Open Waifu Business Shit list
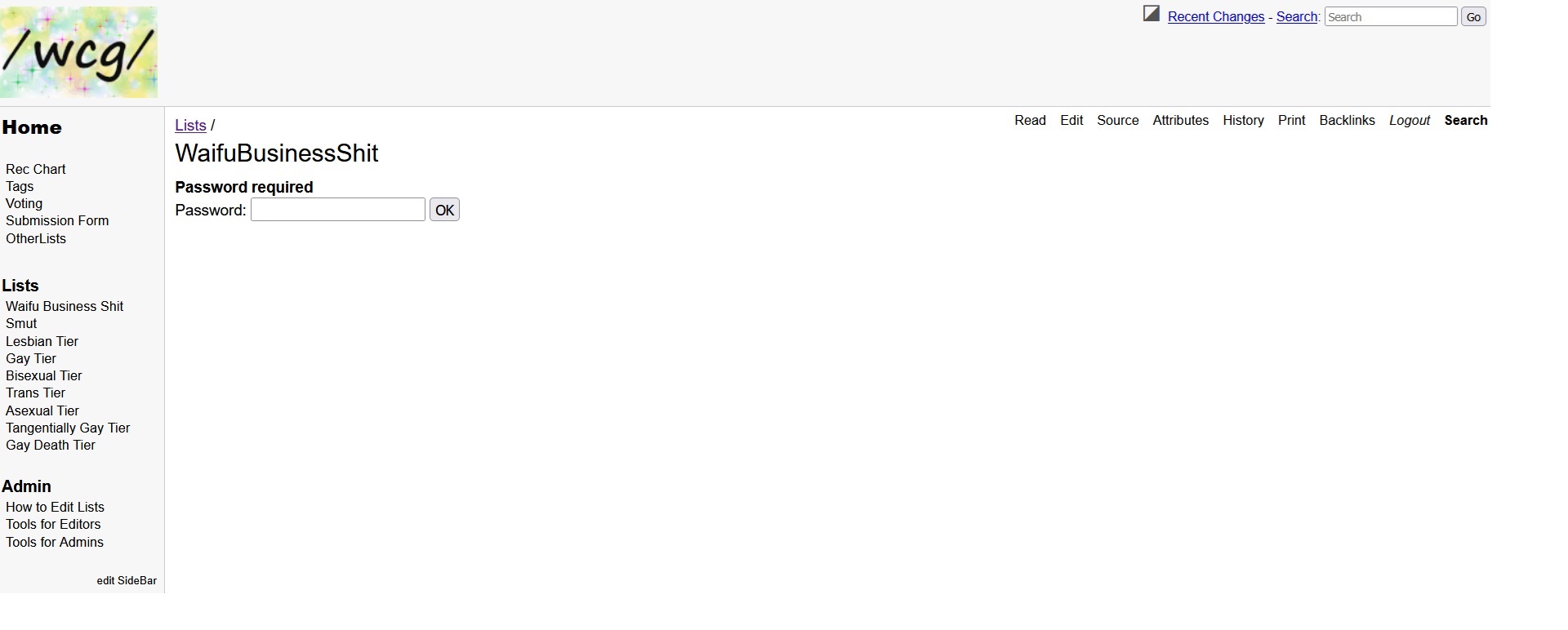This screenshot has width=1568, height=630. coord(65,307)
